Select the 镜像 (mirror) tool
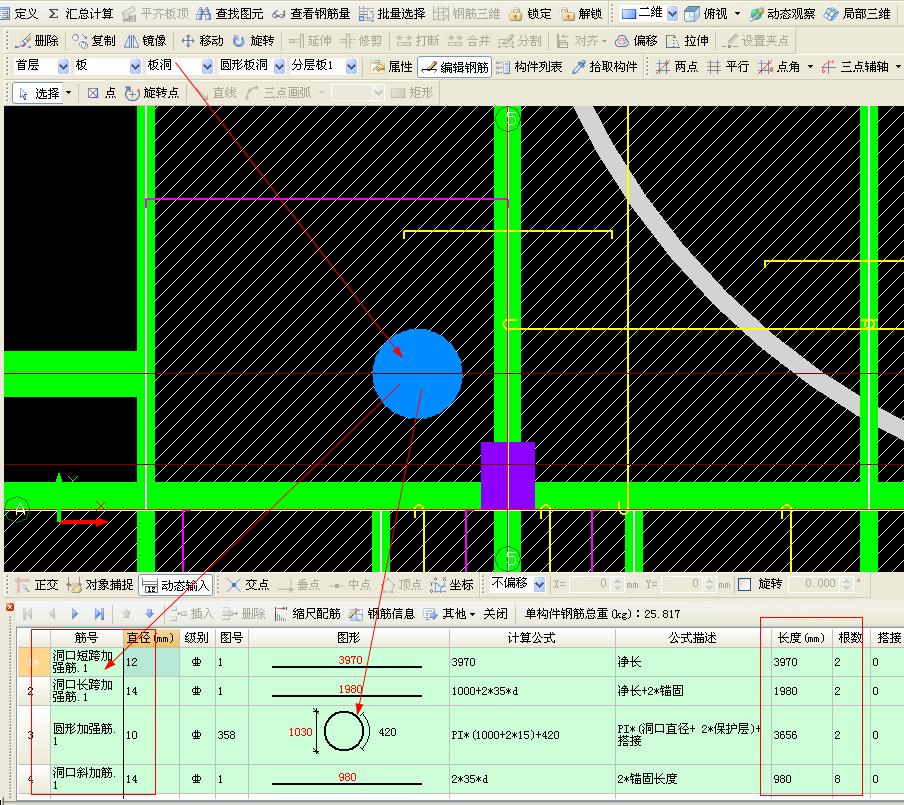 click(146, 41)
